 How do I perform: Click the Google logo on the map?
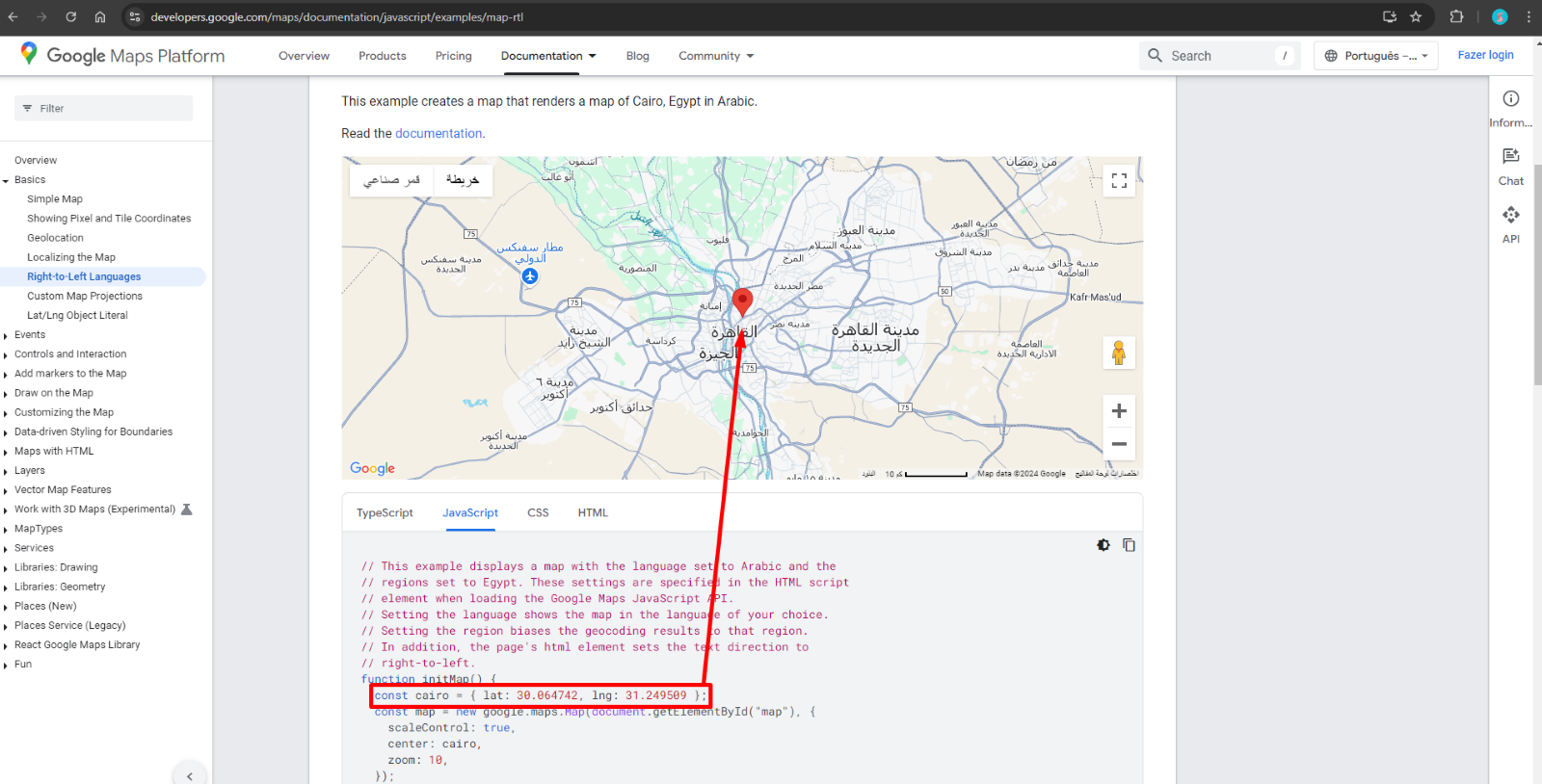373,468
